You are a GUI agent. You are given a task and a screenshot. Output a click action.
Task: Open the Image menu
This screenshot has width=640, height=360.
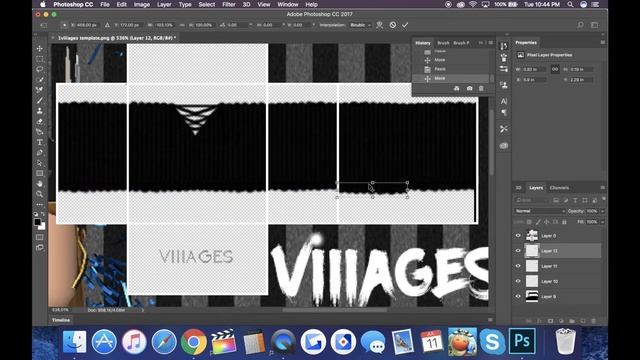tap(142, 4)
